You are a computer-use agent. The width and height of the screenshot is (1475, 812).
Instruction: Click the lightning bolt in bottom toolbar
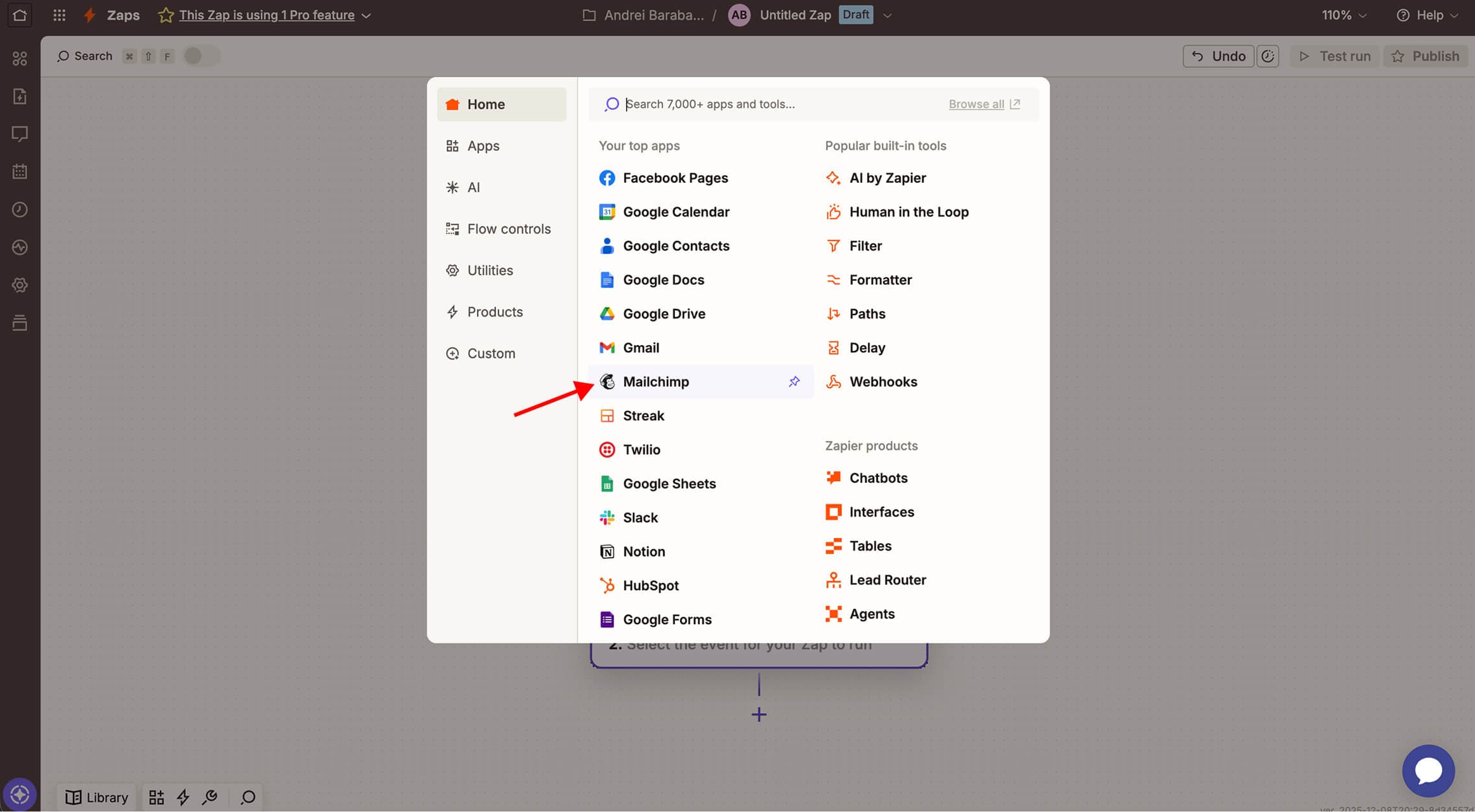click(x=183, y=797)
